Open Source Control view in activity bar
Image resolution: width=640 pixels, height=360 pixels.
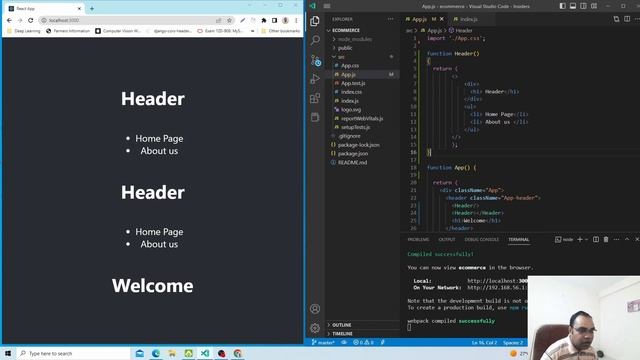point(316,60)
